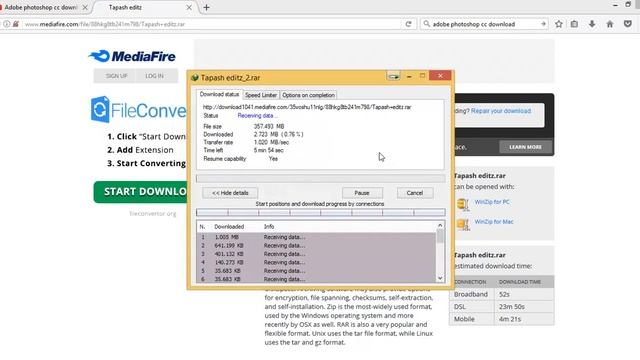Open the WinZip for PC link
Screen dimensions: 640x360
[x=492, y=202]
